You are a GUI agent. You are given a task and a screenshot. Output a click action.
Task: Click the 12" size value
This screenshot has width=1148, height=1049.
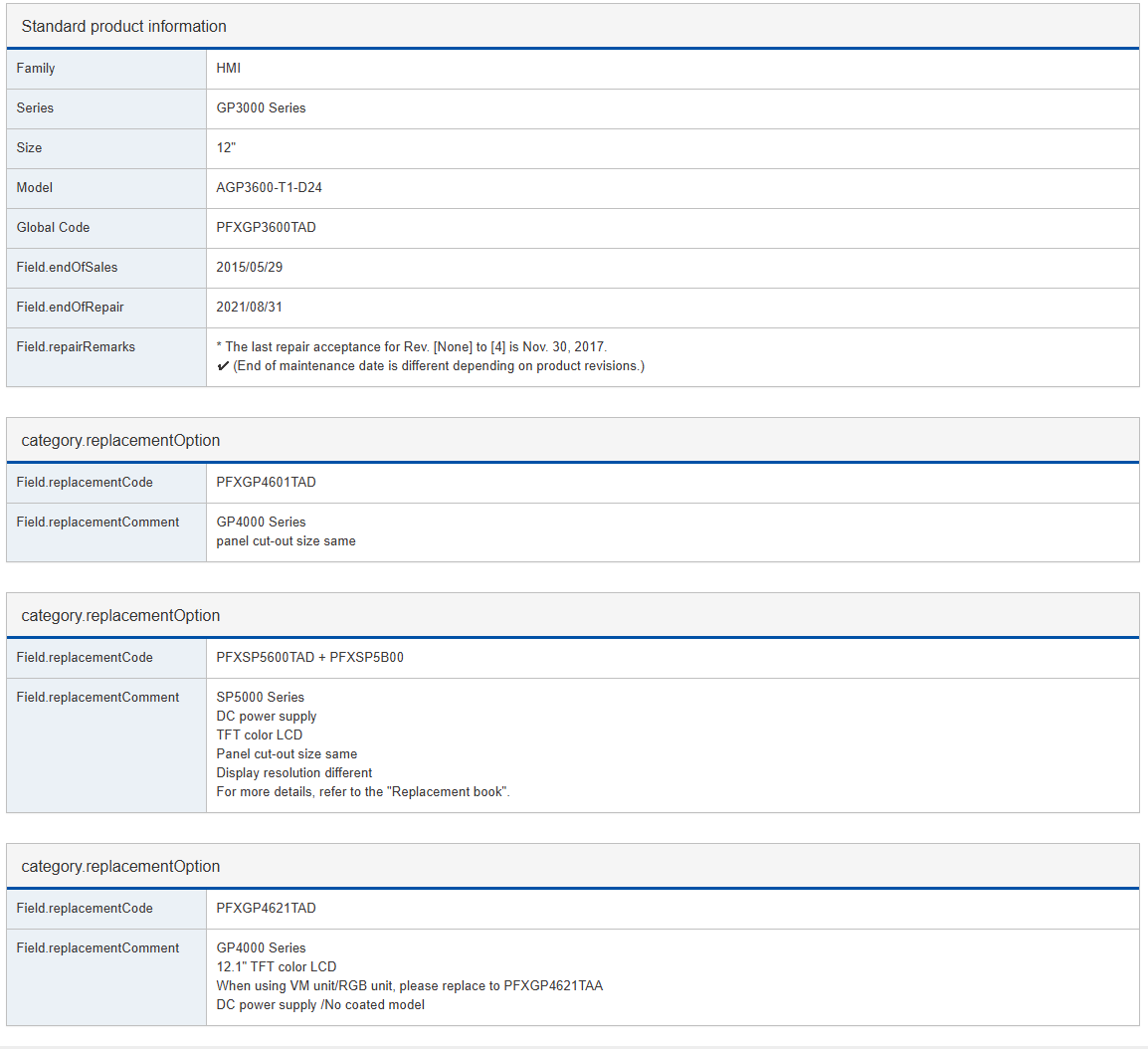(226, 147)
